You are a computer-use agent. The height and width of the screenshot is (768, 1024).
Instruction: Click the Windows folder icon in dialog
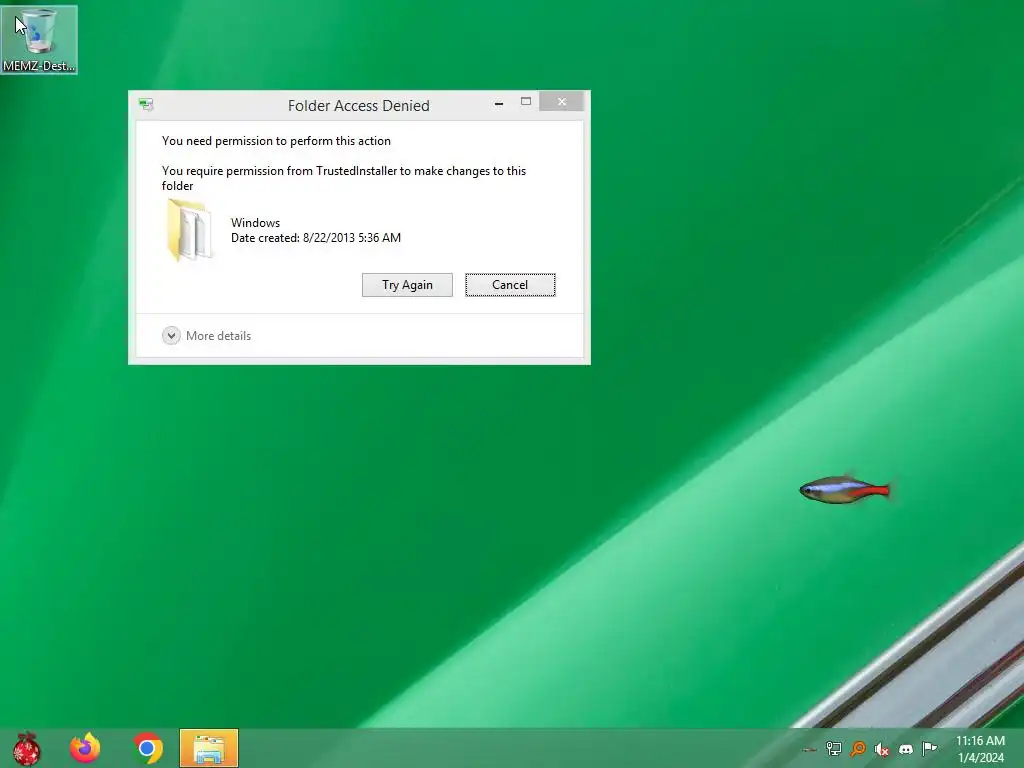(189, 230)
